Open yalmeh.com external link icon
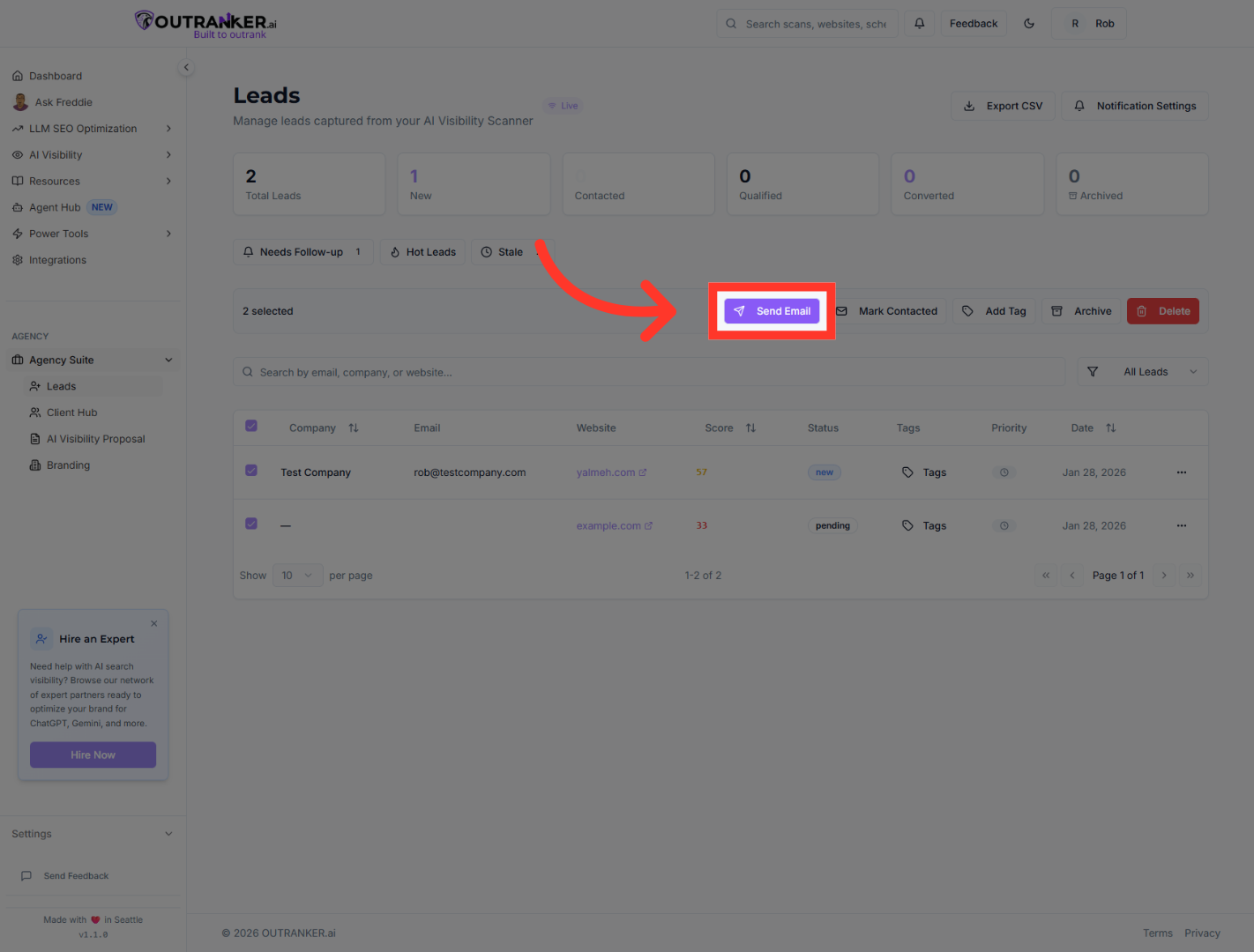This screenshot has width=1254, height=952. 643,472
